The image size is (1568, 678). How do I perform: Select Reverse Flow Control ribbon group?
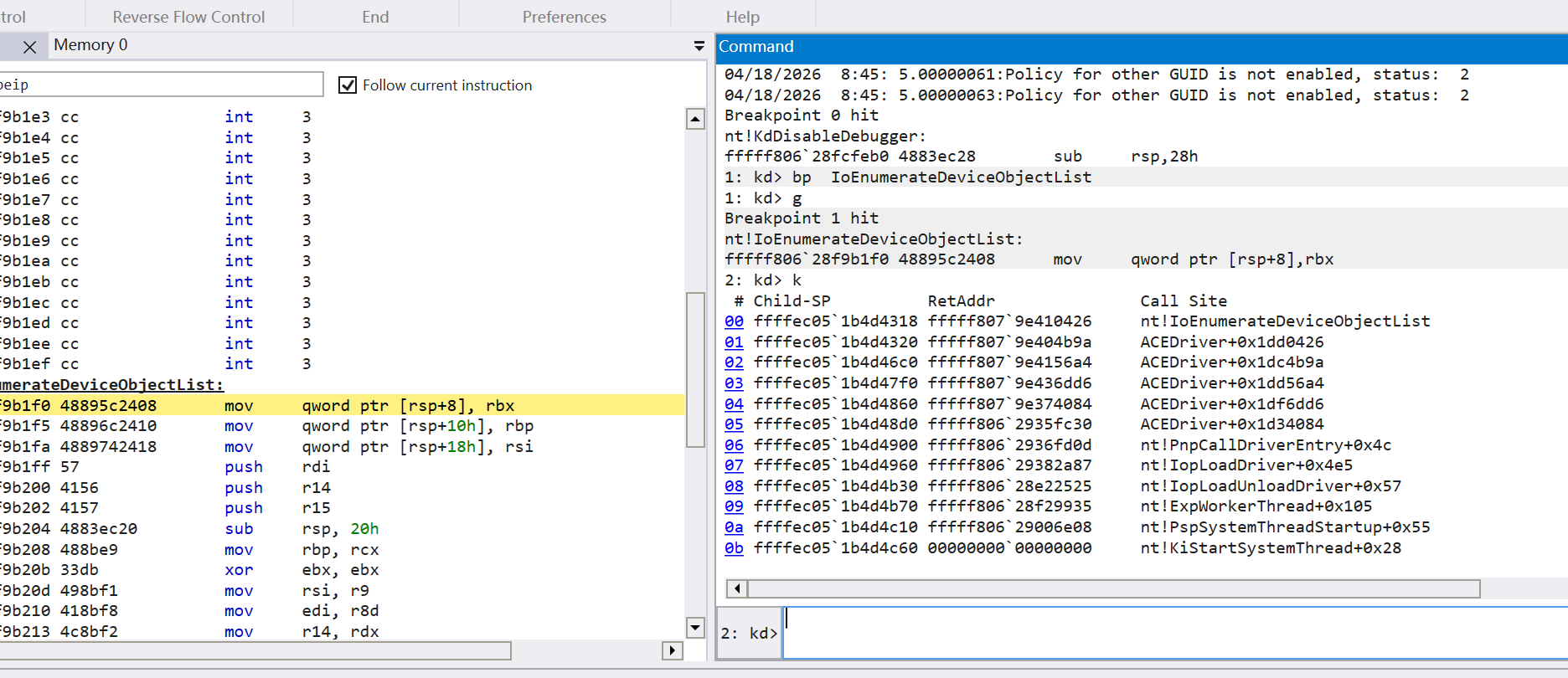[188, 17]
